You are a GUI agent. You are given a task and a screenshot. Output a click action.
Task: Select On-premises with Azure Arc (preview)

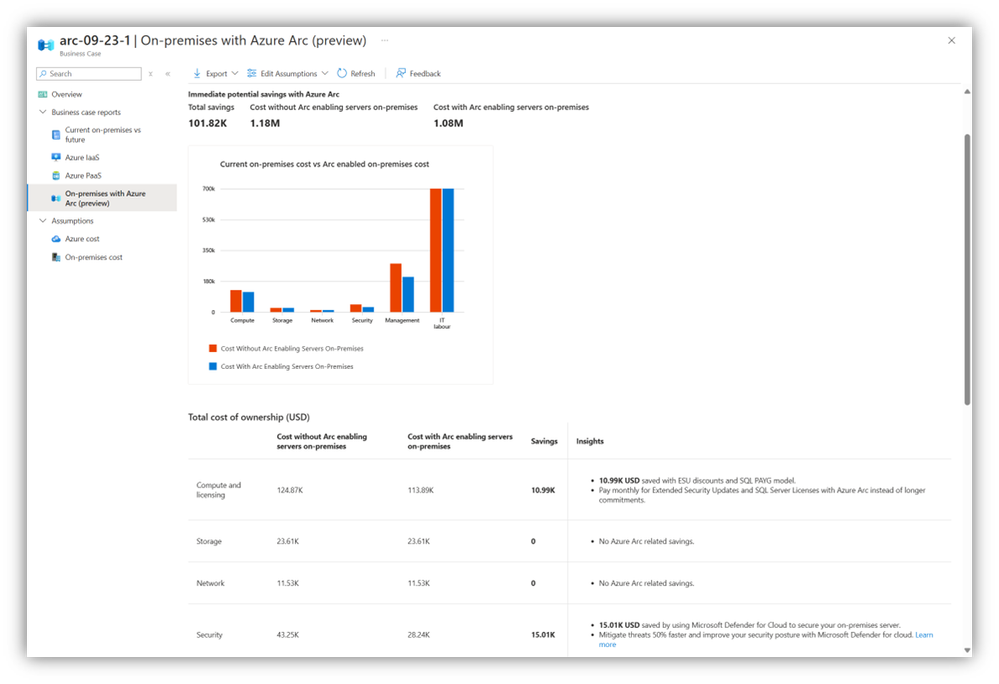102,198
